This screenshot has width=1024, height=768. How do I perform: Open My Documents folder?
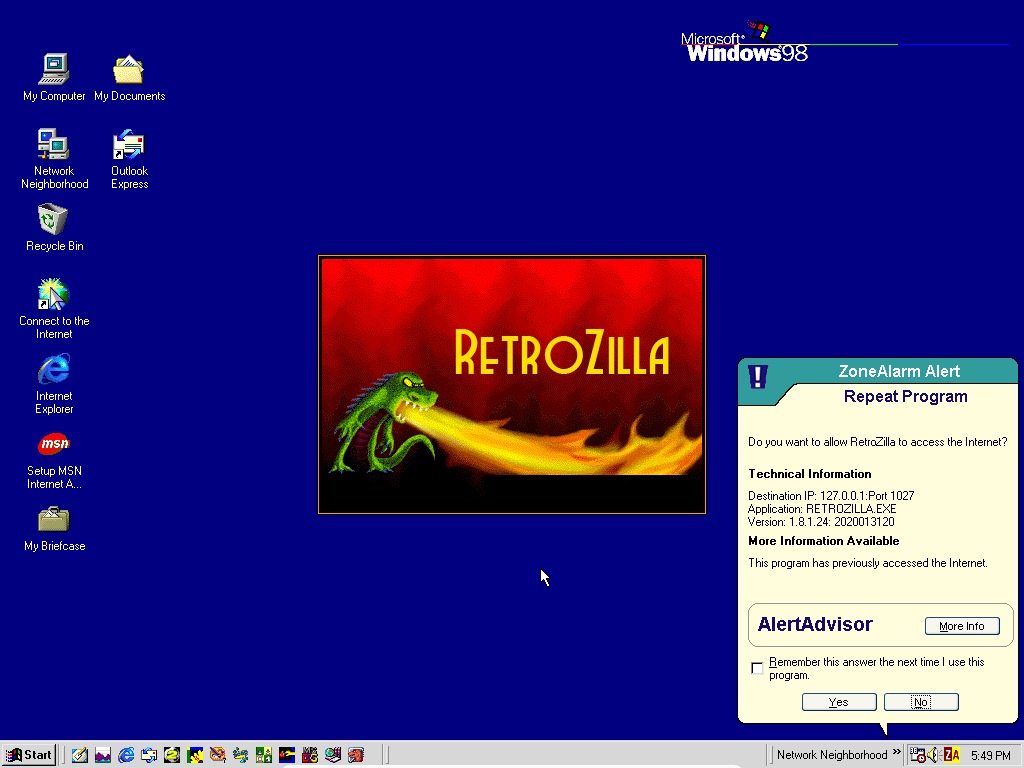click(129, 70)
